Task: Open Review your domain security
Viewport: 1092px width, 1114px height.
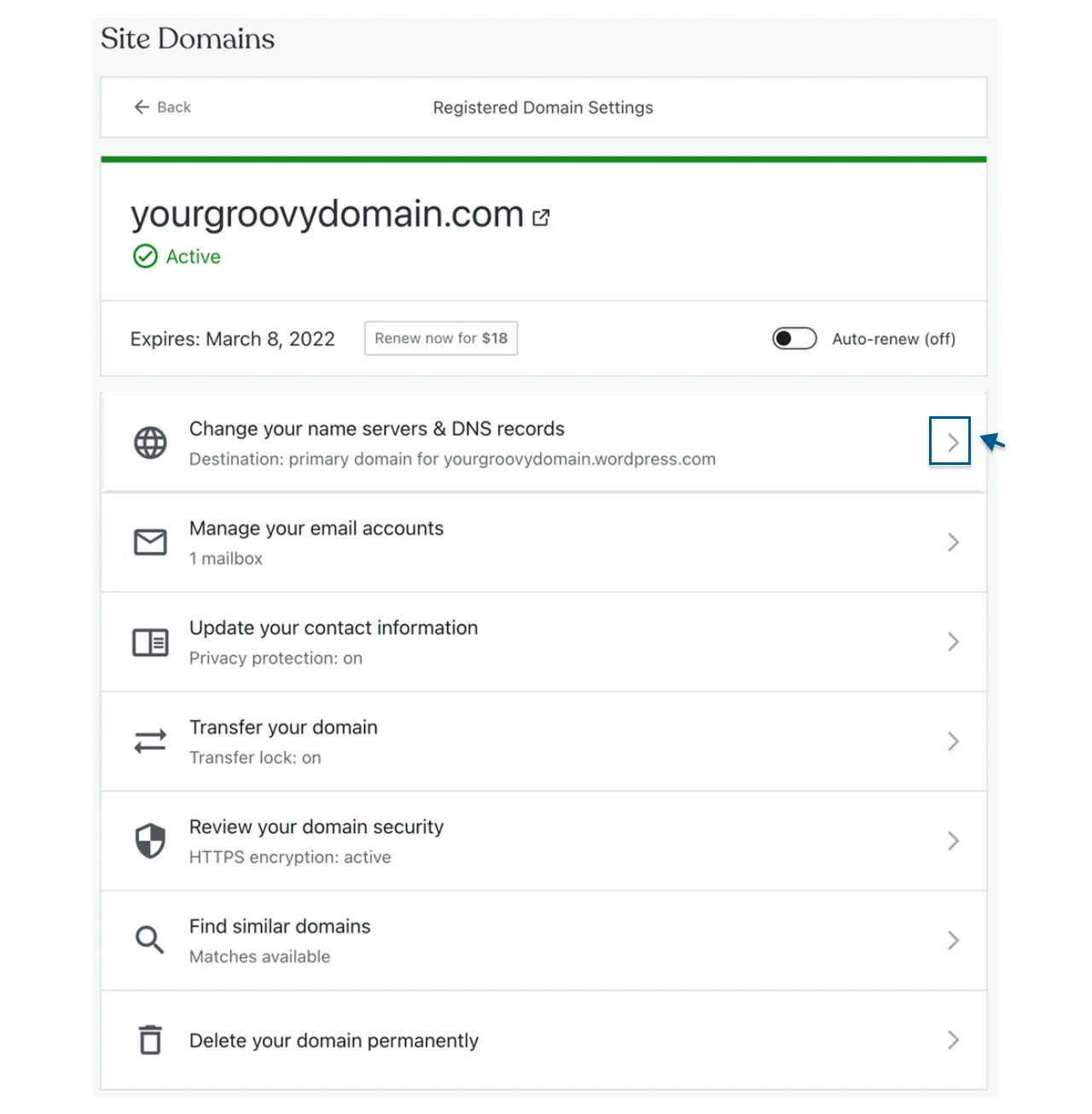Action: point(544,841)
